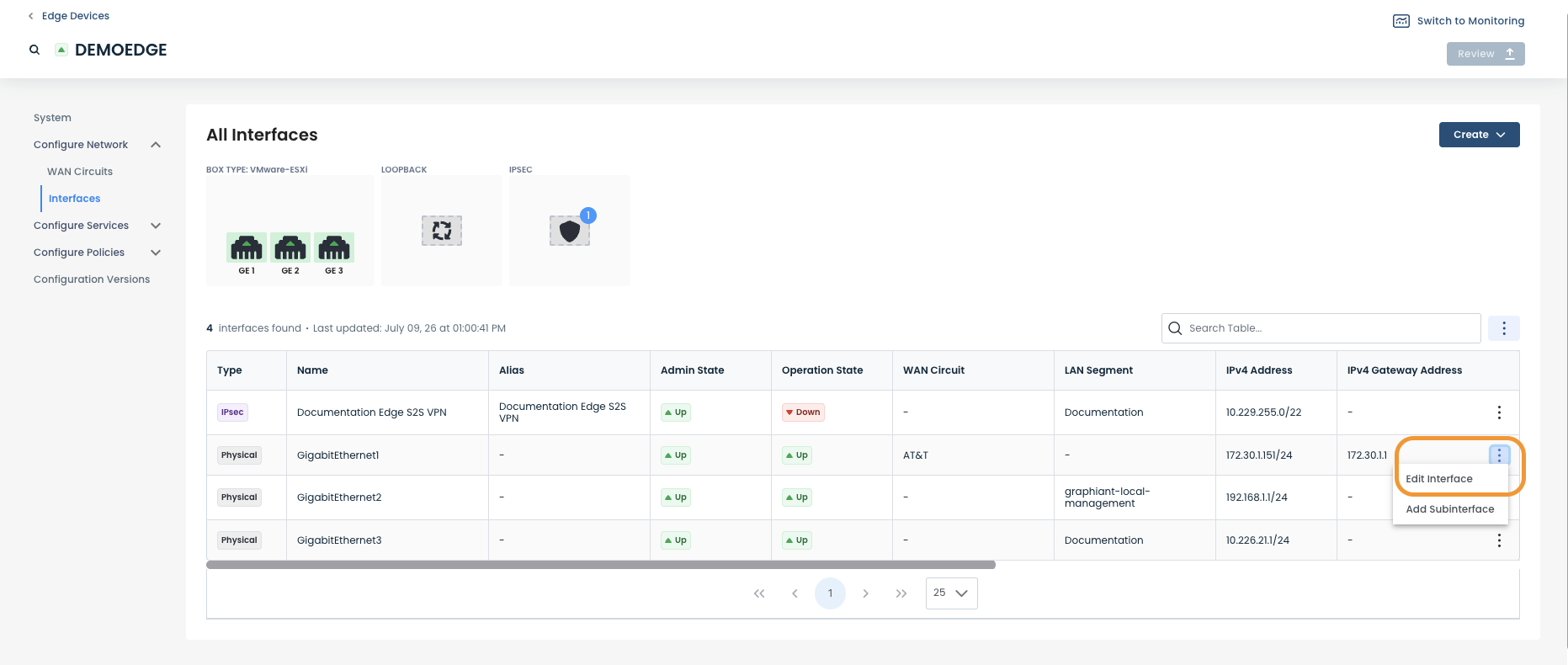1568x665 pixels.
Task: Collapse the Configure Network section
Action: click(x=156, y=145)
